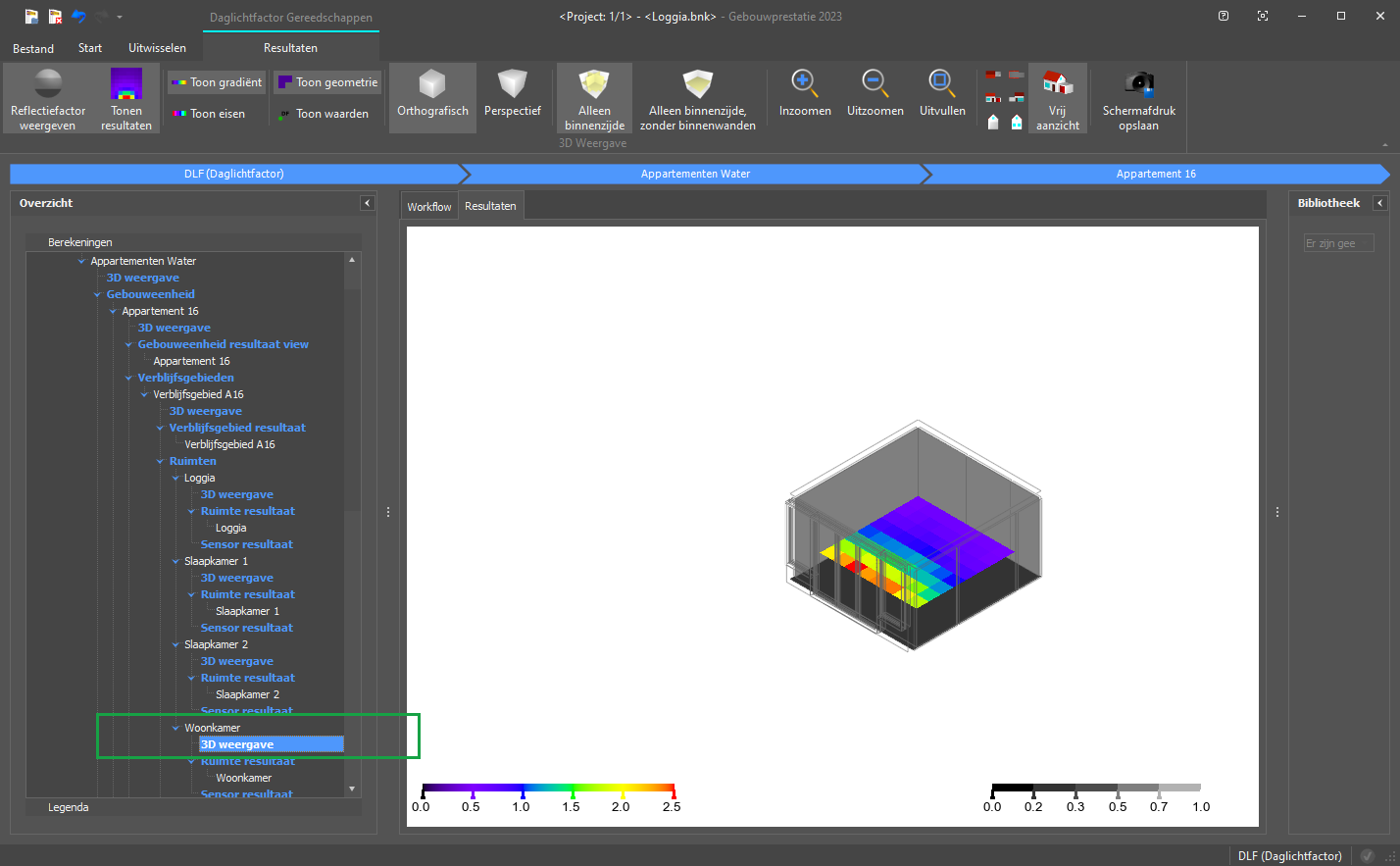
Task: Collapse the Slaapkamer 1 tree node
Action: coord(176,562)
